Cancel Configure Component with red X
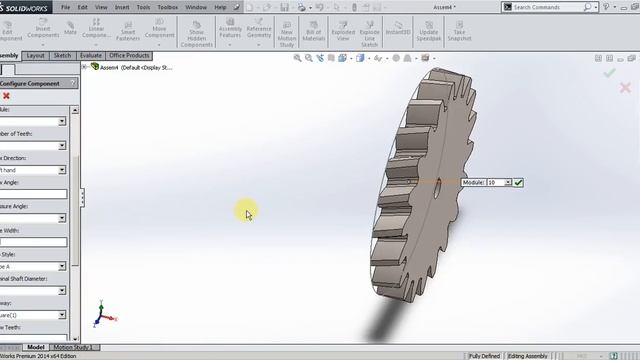Screen dimensions: 640x360 point(6,96)
